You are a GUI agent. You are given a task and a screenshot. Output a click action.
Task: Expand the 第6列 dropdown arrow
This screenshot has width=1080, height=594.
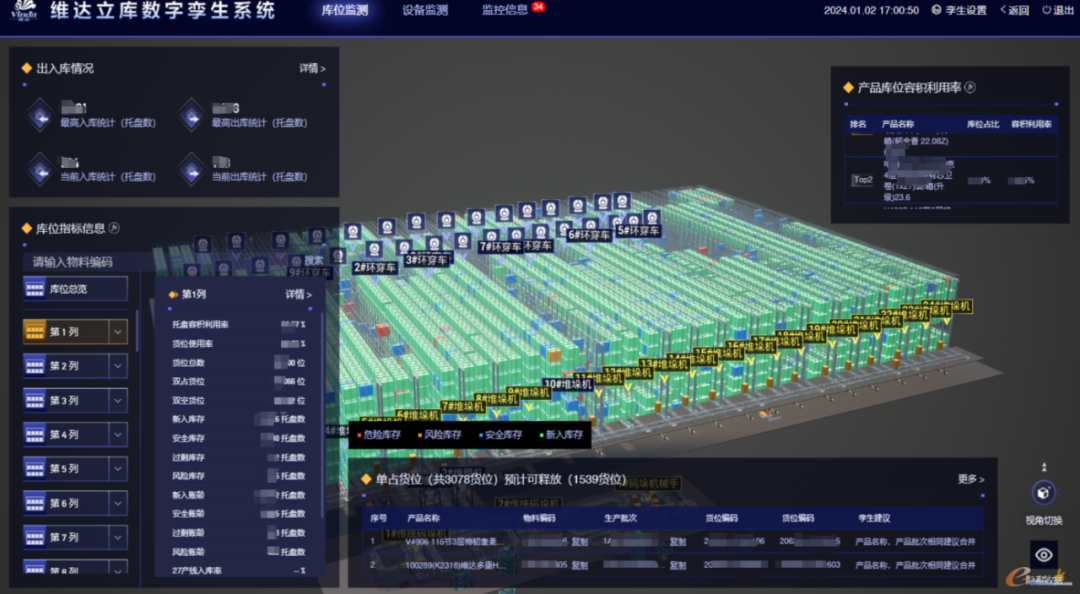118,503
